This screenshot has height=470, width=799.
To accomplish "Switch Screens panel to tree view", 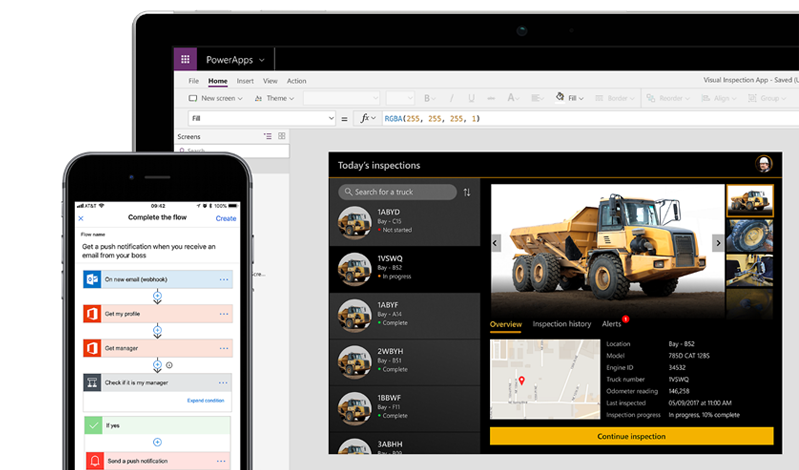I will pyautogui.click(x=268, y=136).
